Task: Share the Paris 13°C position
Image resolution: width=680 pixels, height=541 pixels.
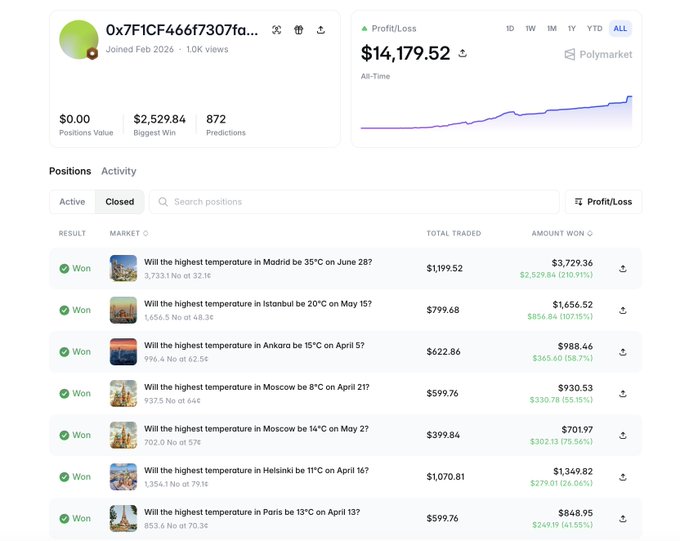Action: coord(623,518)
